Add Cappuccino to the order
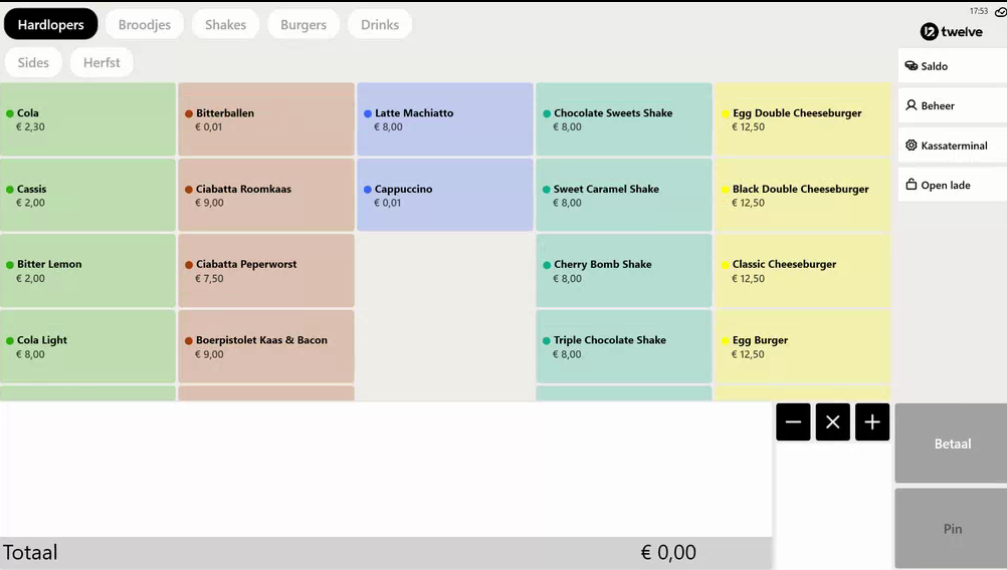Viewport: 1007px width, 570px height. (445, 195)
